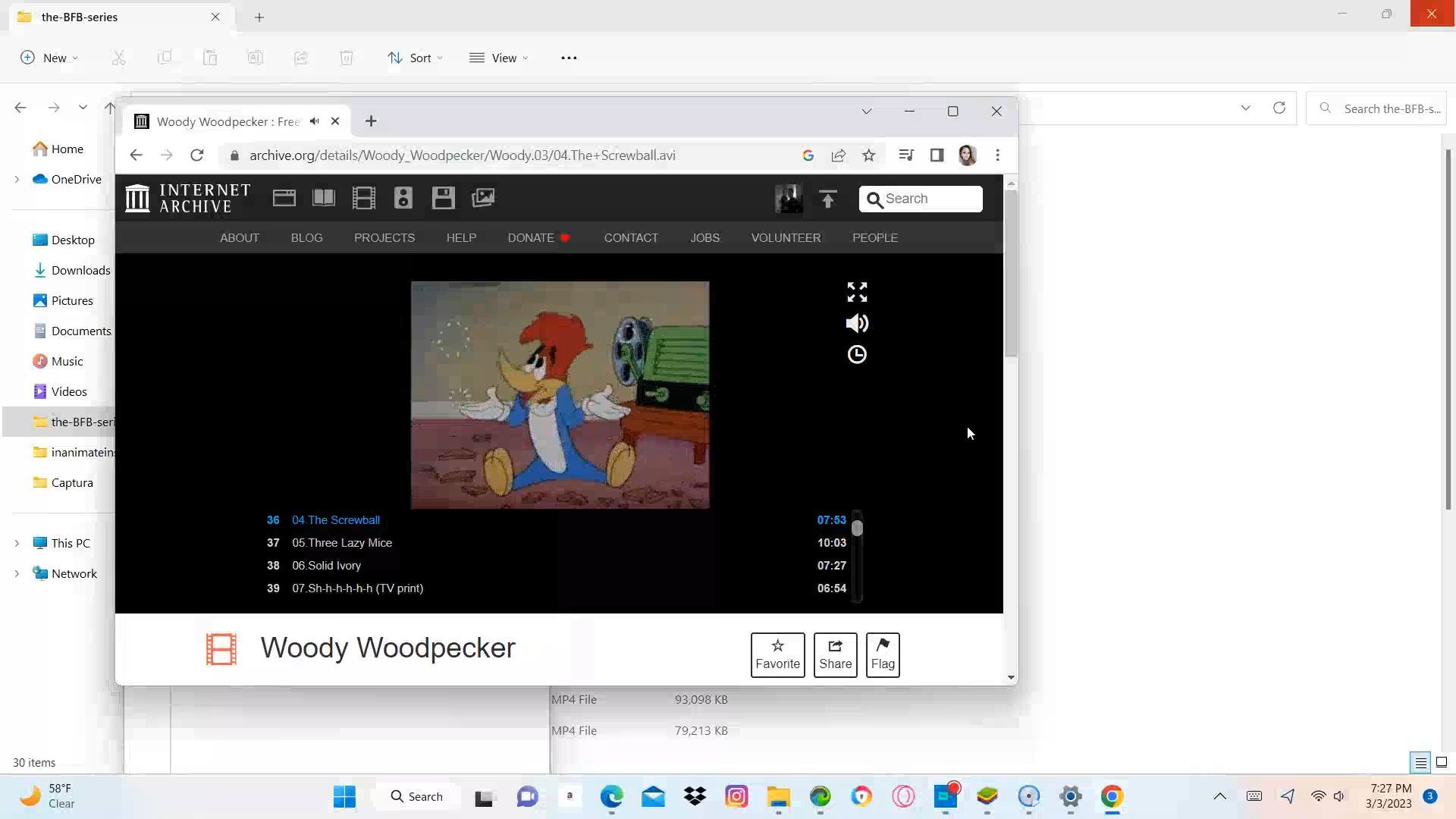
Task: Open the PROJECTS menu item
Action: [x=384, y=238]
